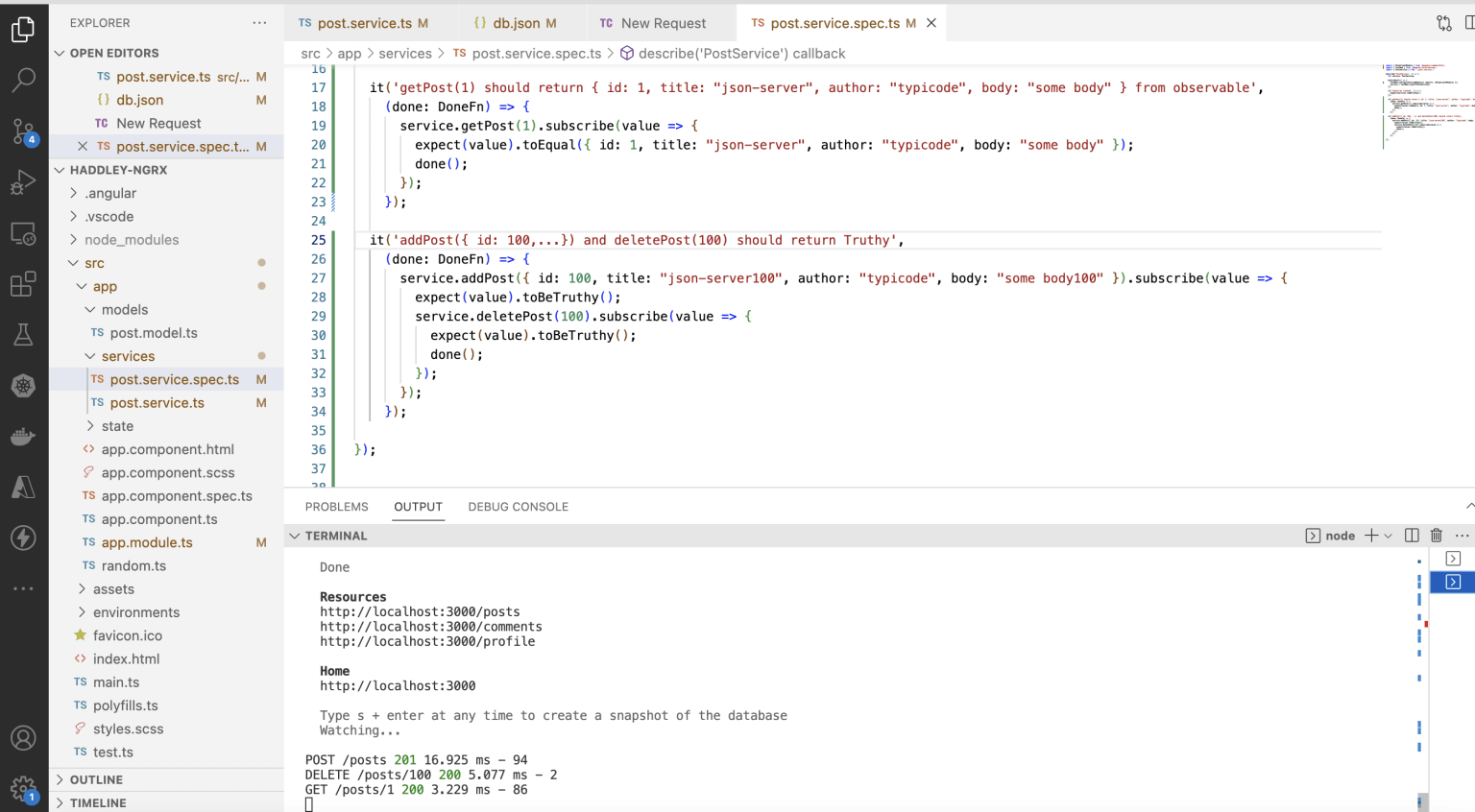Open the Testing flask icon
Image resolution: width=1475 pixels, height=812 pixels.
23,335
